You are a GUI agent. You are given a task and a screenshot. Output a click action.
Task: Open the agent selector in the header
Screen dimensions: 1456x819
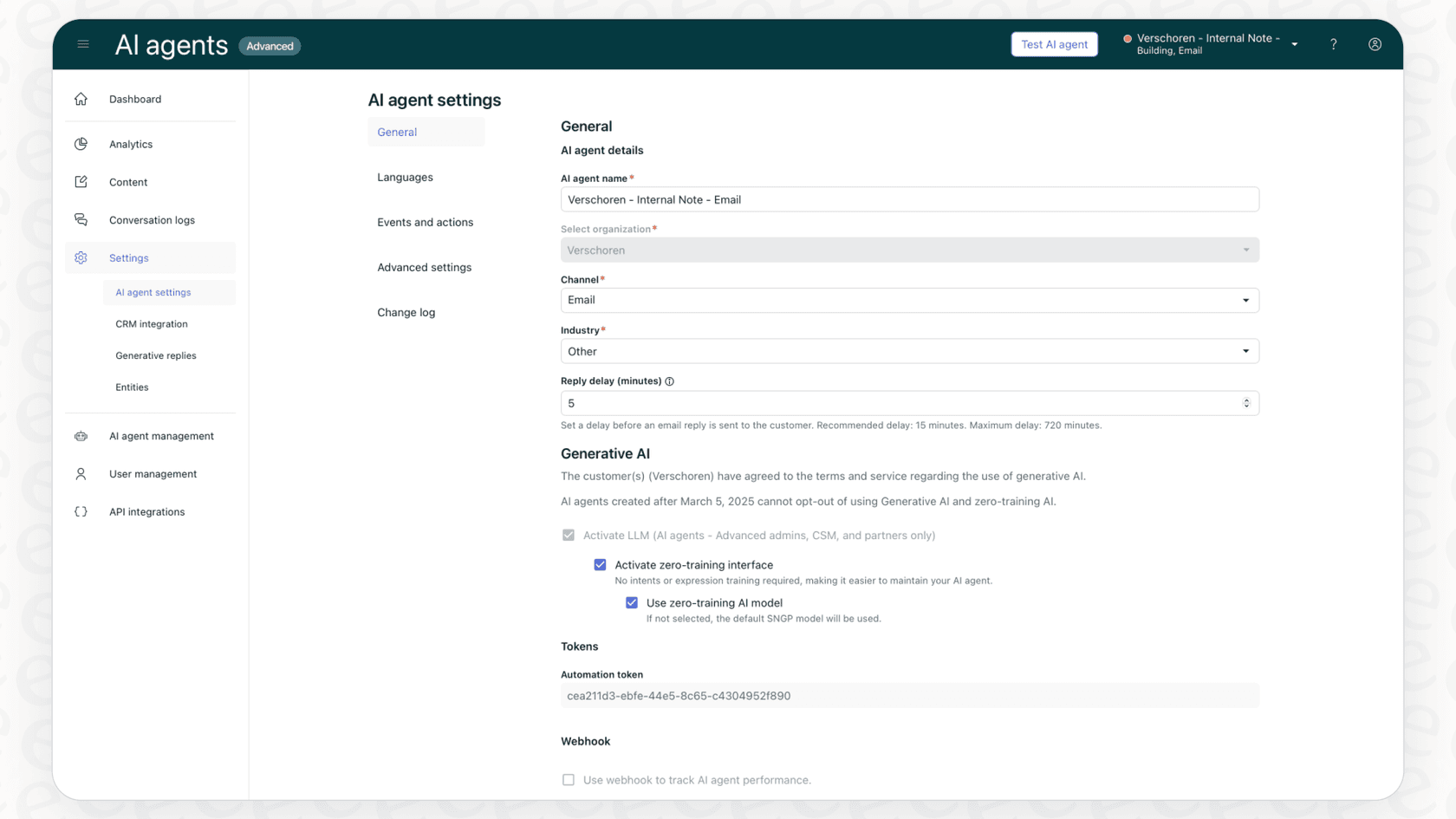tap(1295, 43)
